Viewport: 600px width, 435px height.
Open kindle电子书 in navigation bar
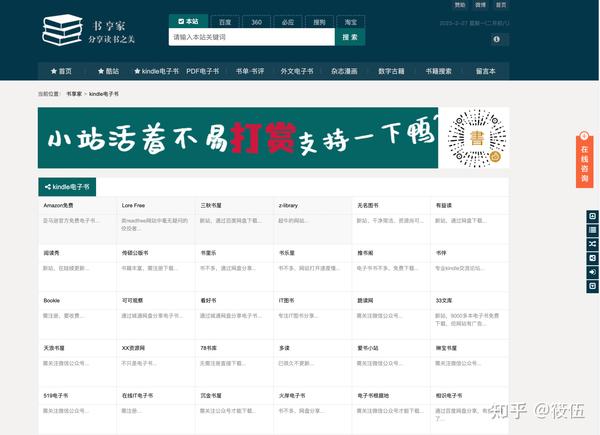156,71
